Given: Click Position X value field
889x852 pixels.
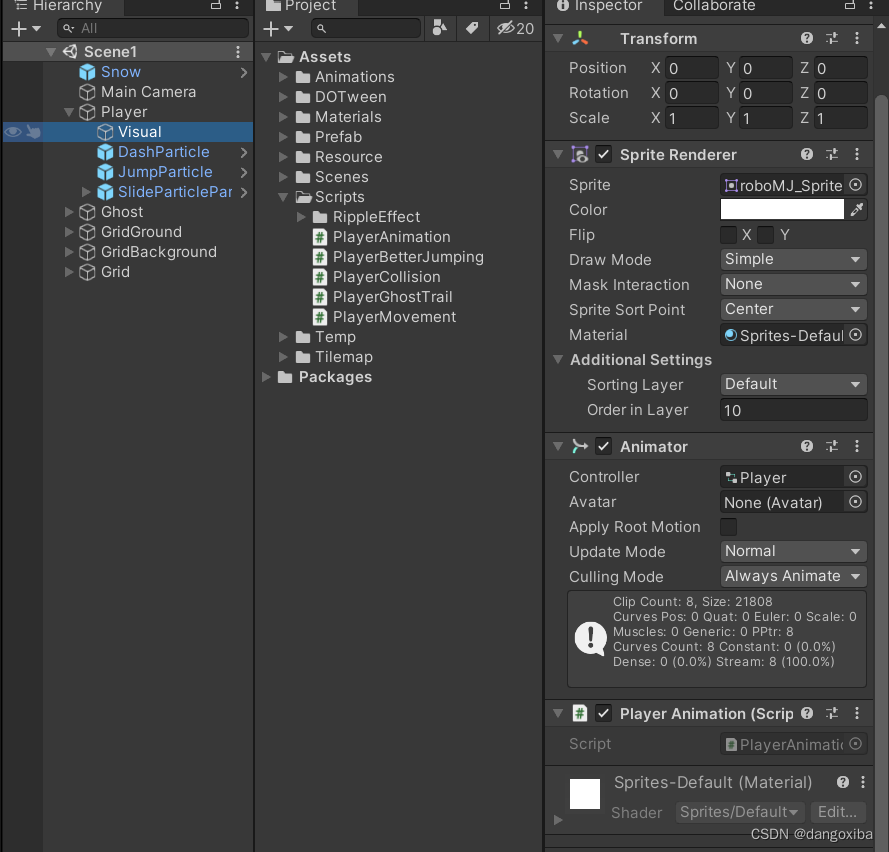Looking at the screenshot, I should pos(691,68).
